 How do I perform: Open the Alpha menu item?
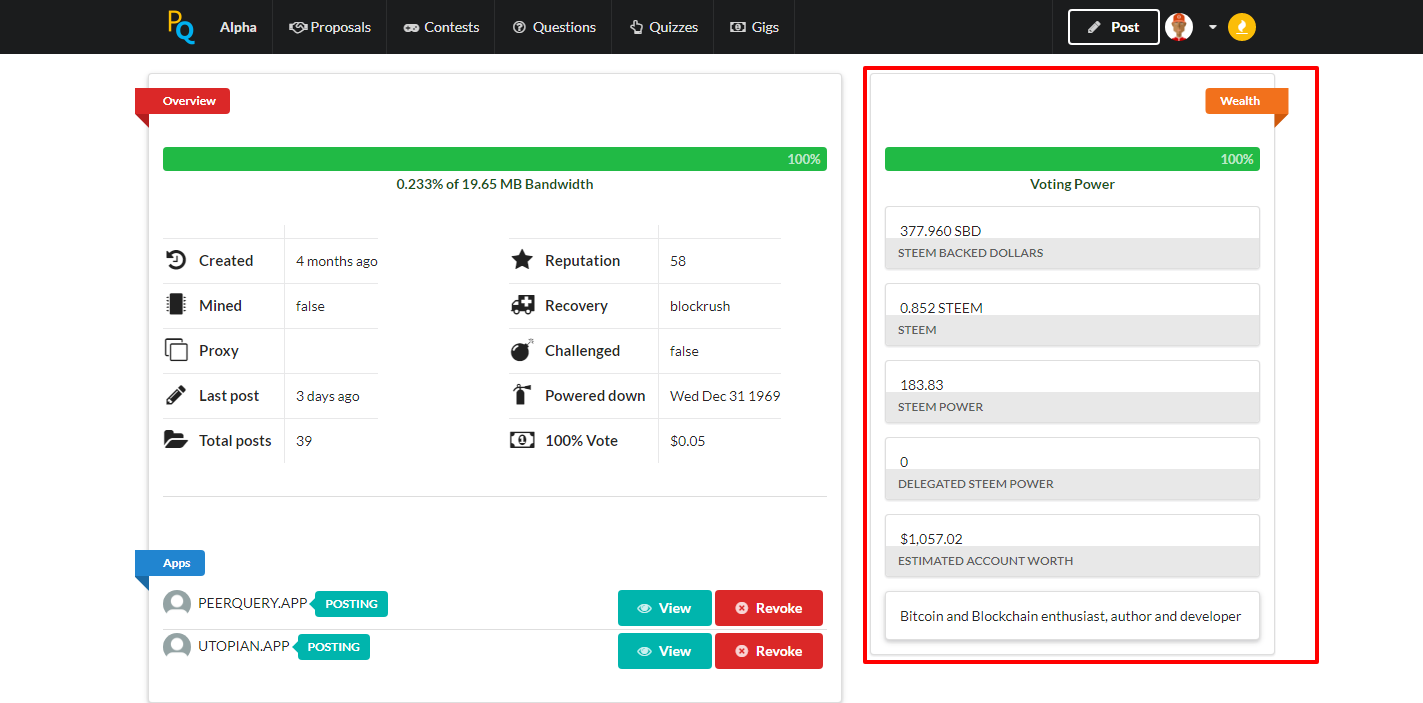click(x=238, y=27)
